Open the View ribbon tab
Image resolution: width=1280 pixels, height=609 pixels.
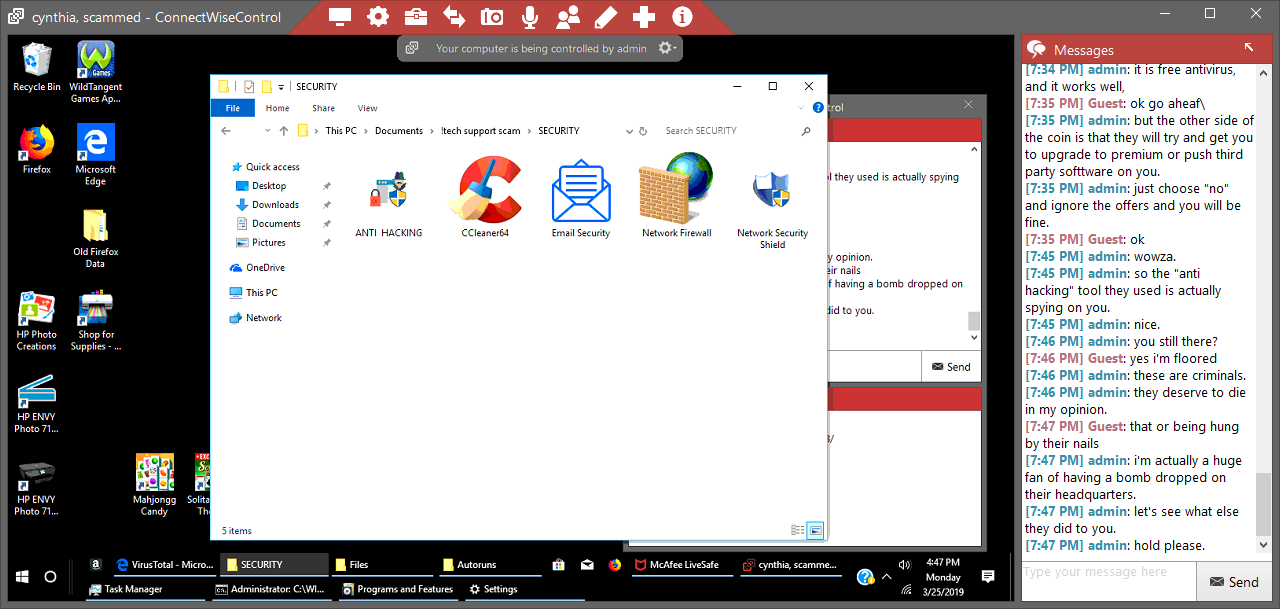pyautogui.click(x=367, y=108)
